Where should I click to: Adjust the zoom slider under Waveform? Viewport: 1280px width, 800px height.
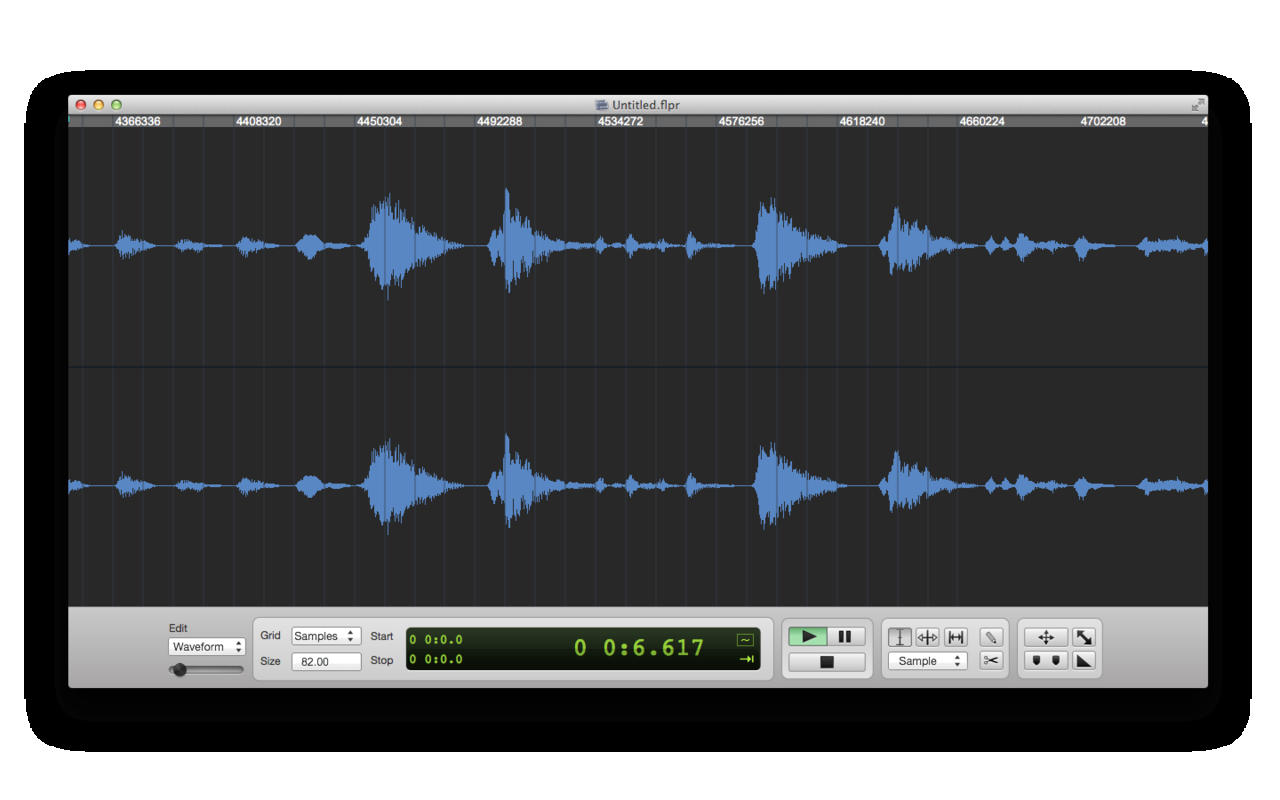(x=180, y=670)
